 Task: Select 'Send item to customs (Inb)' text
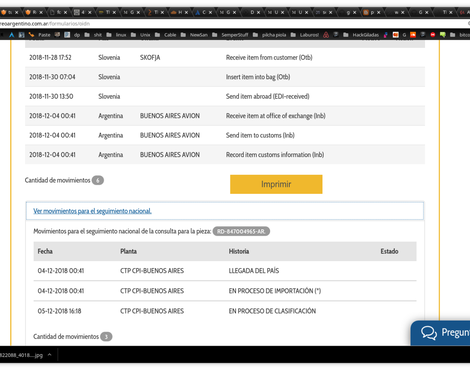(260, 135)
